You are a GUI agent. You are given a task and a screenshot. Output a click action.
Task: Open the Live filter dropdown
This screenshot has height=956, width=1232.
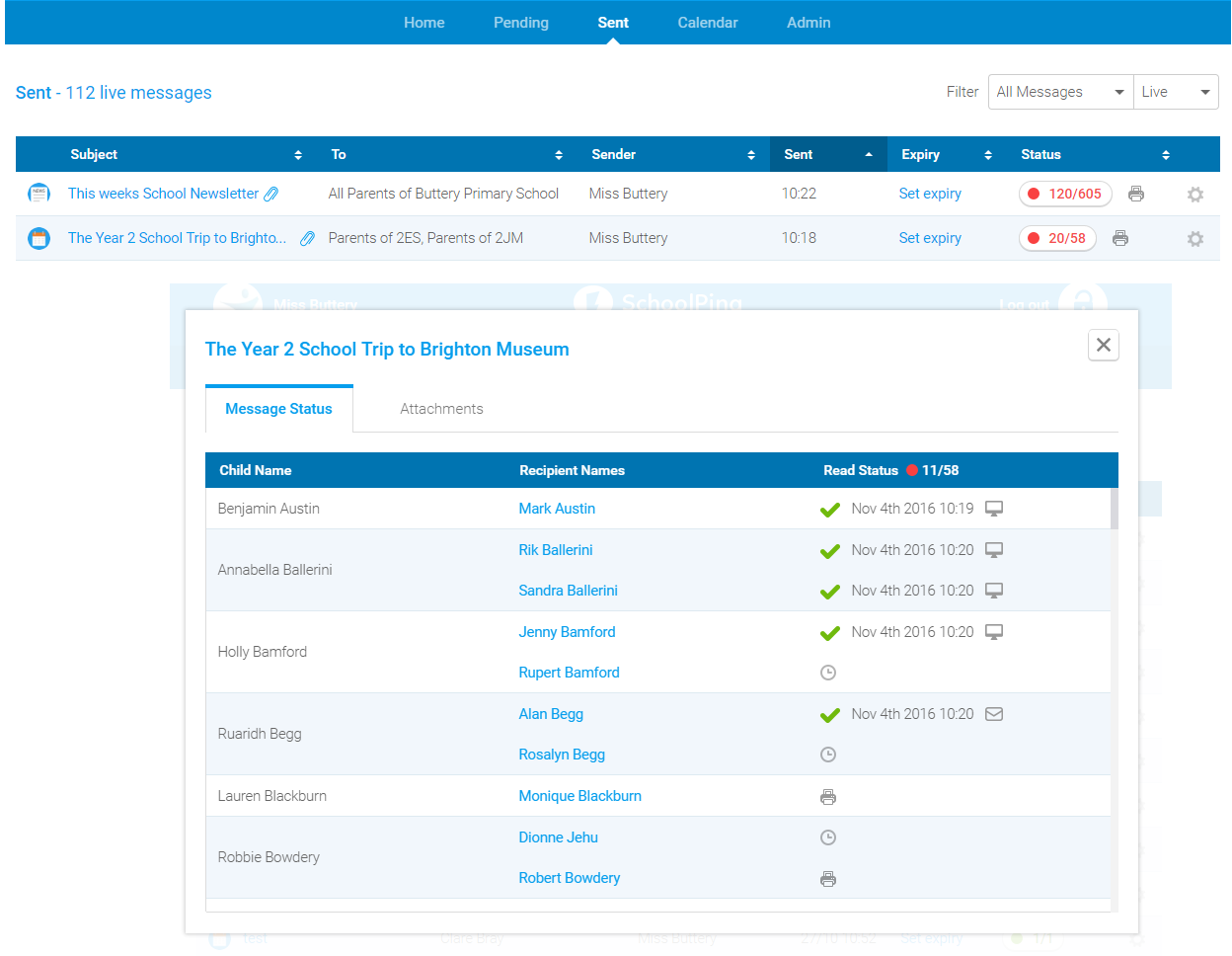pyautogui.click(x=1176, y=92)
